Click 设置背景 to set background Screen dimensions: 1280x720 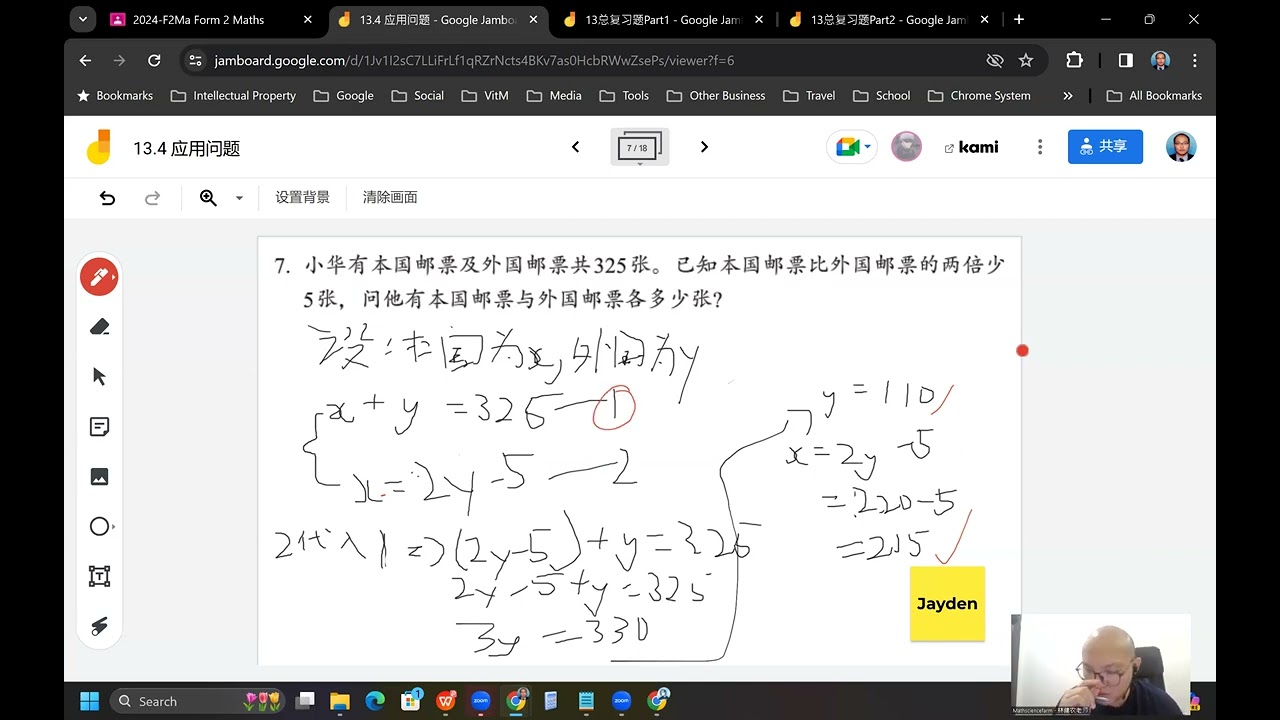pos(302,198)
